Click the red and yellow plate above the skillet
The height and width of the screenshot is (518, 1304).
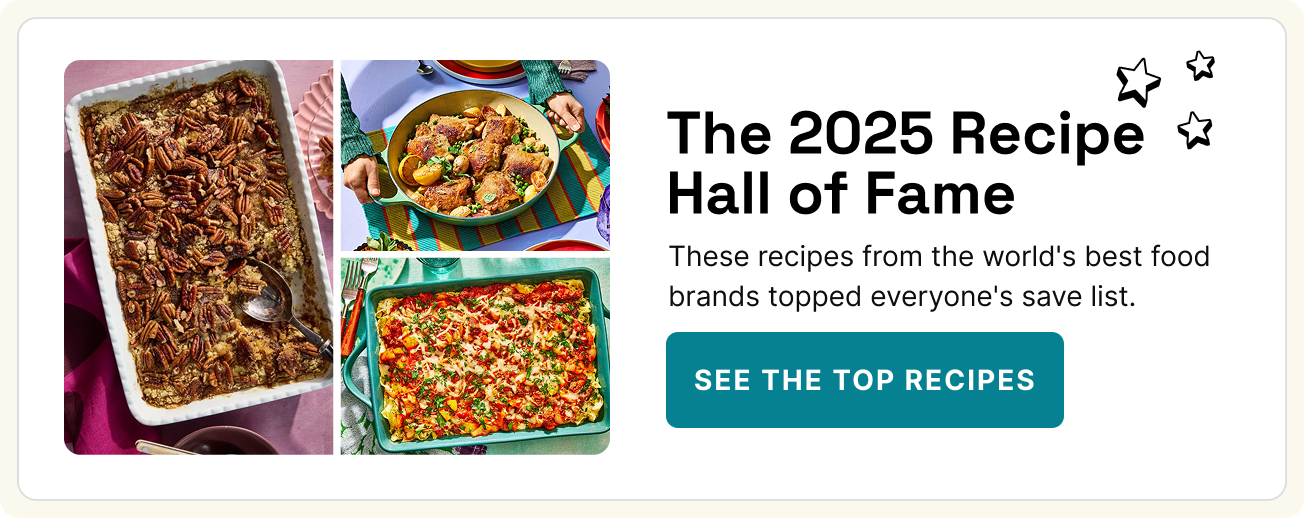477,71
